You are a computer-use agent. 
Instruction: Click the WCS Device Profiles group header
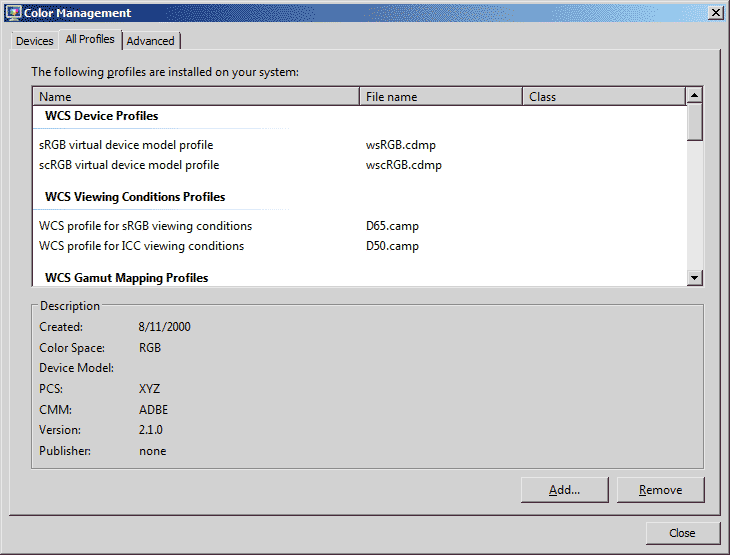101,116
